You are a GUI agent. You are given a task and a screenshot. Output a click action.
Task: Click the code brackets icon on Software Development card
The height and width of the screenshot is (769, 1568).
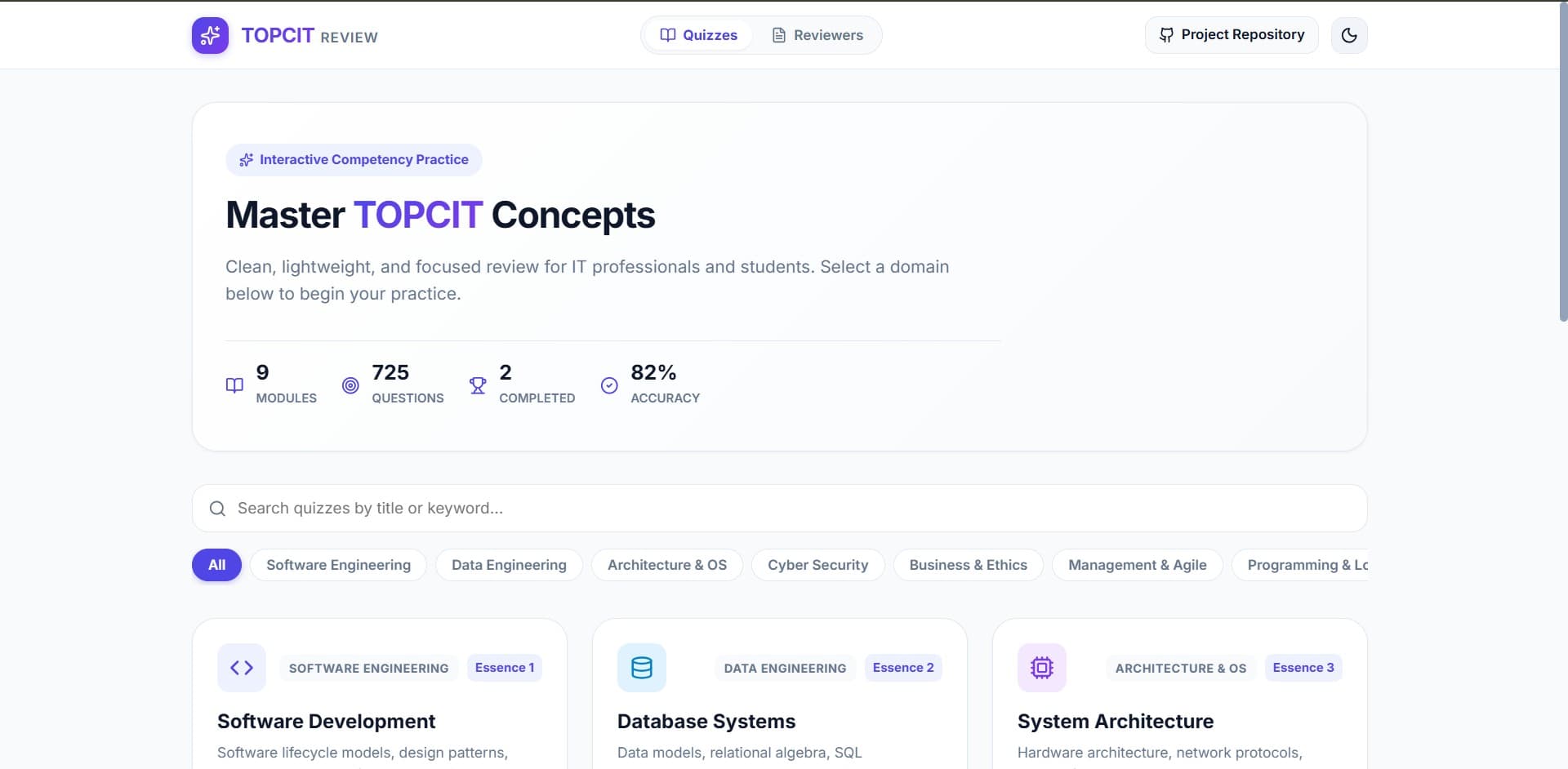tap(242, 668)
